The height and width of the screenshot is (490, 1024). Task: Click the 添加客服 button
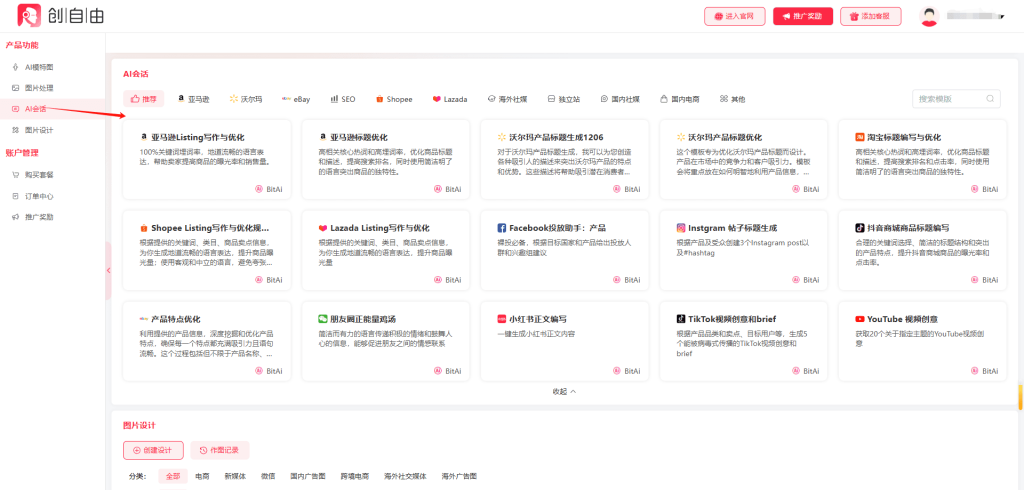click(870, 16)
